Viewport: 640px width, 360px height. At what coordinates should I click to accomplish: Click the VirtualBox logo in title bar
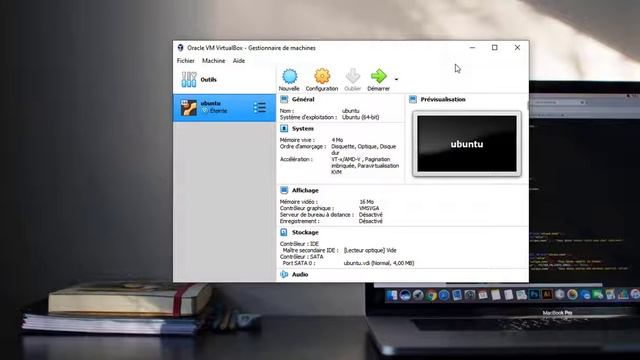pos(180,48)
